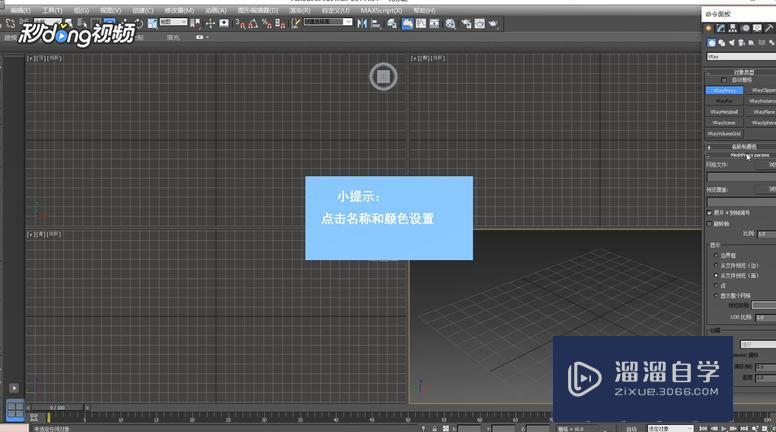The width and height of the screenshot is (776, 432).
Task: Select the Cameras category icon
Action: 741,43
